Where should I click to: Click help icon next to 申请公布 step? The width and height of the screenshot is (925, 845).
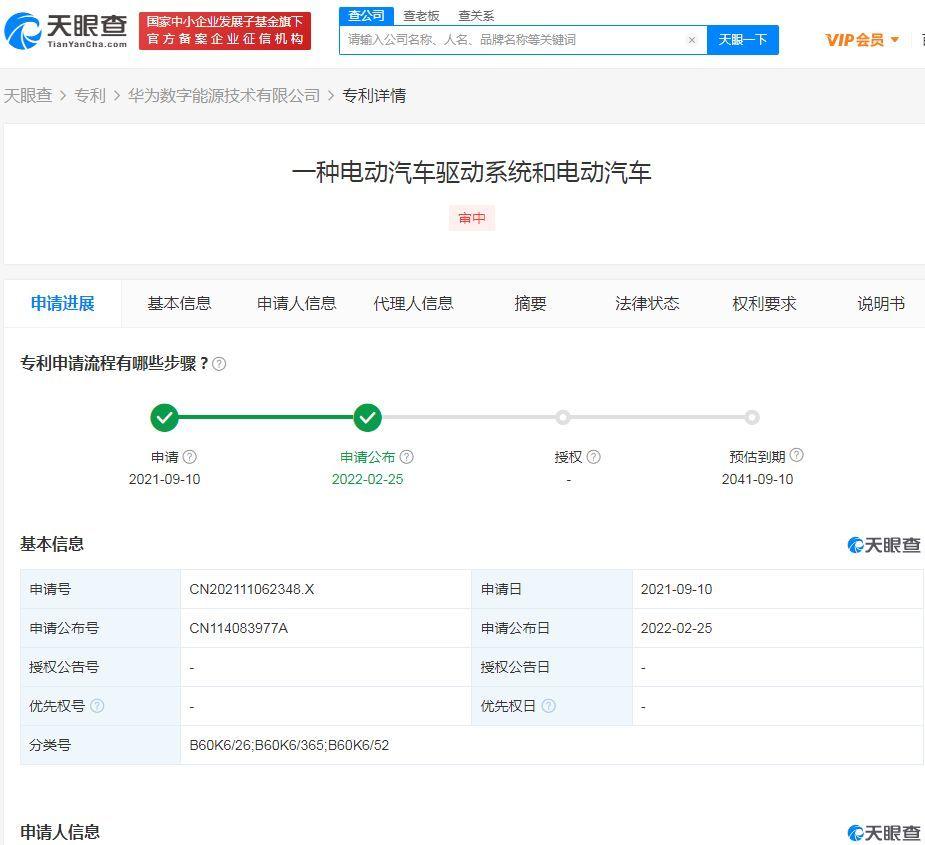pos(406,457)
